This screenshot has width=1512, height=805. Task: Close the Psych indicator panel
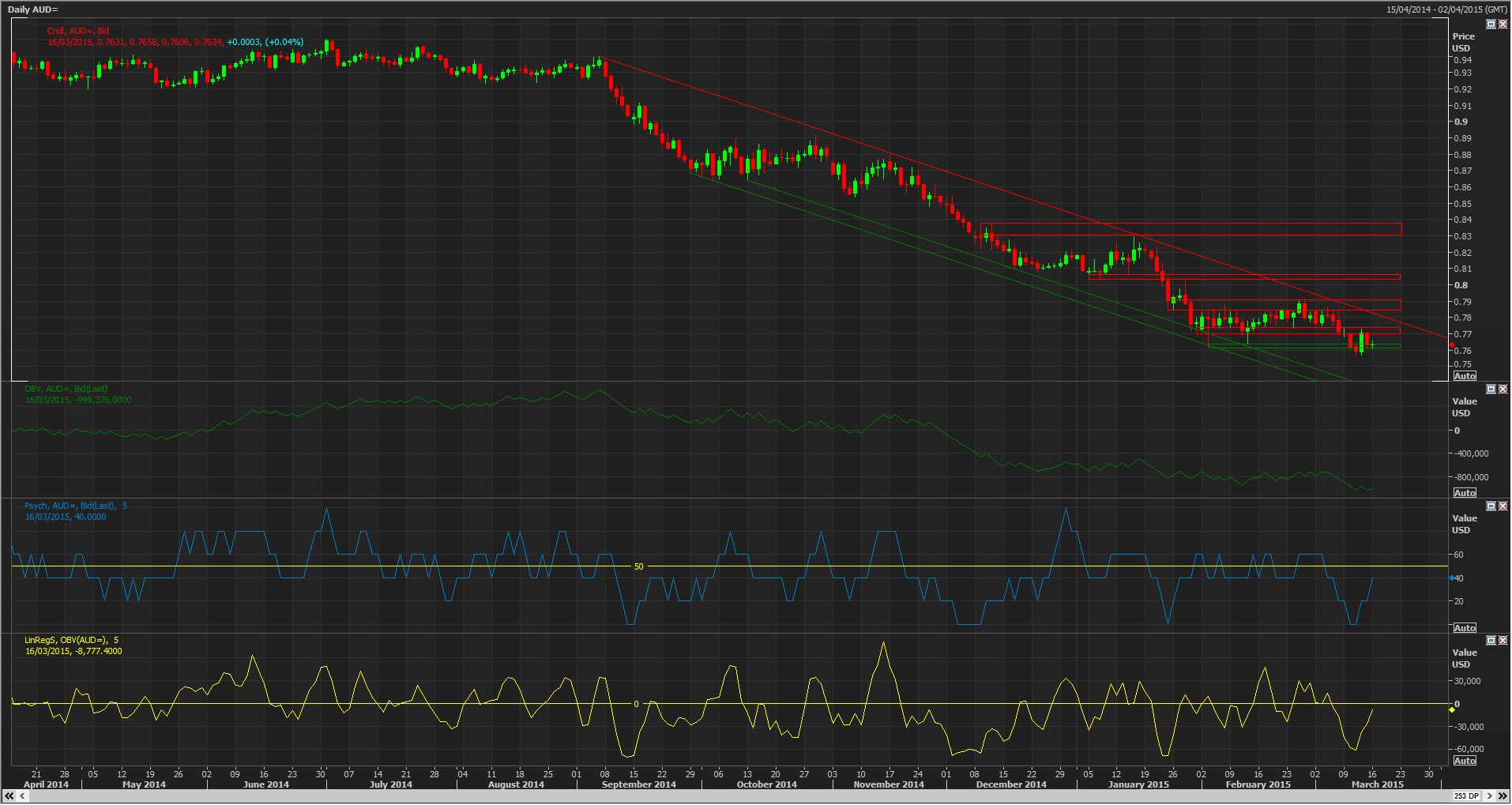[x=1503, y=506]
